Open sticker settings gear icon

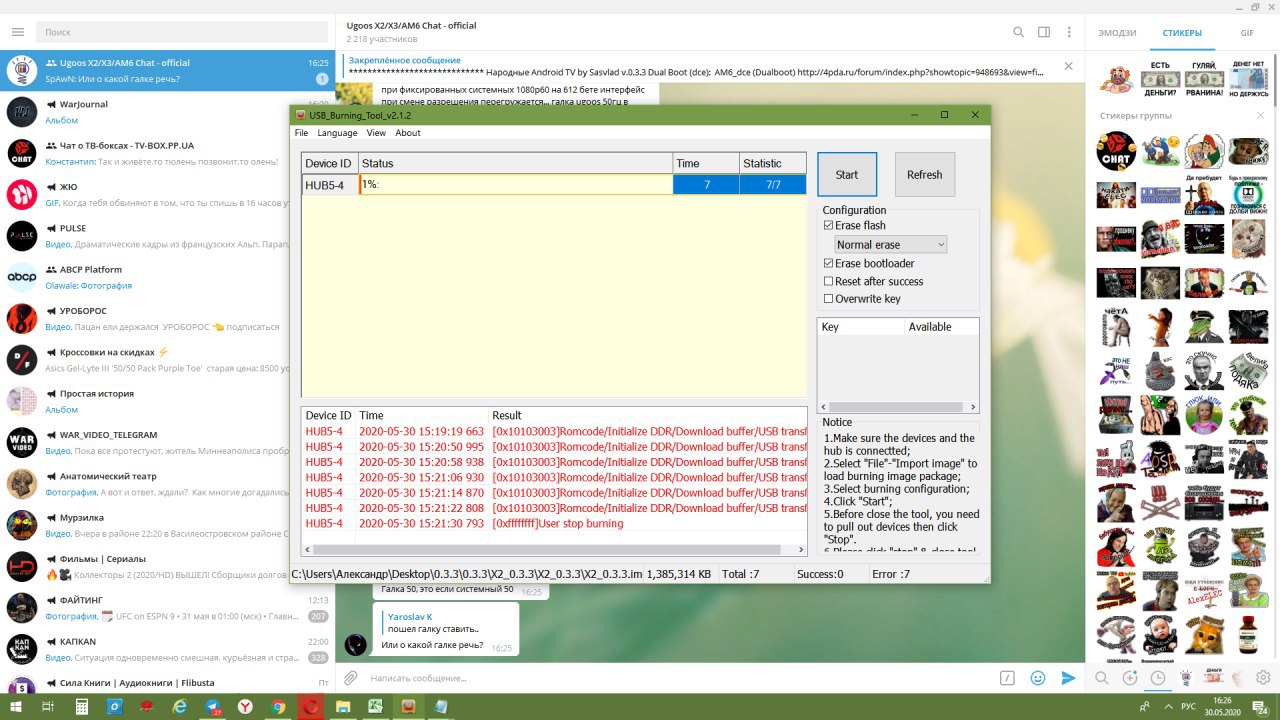click(1263, 677)
